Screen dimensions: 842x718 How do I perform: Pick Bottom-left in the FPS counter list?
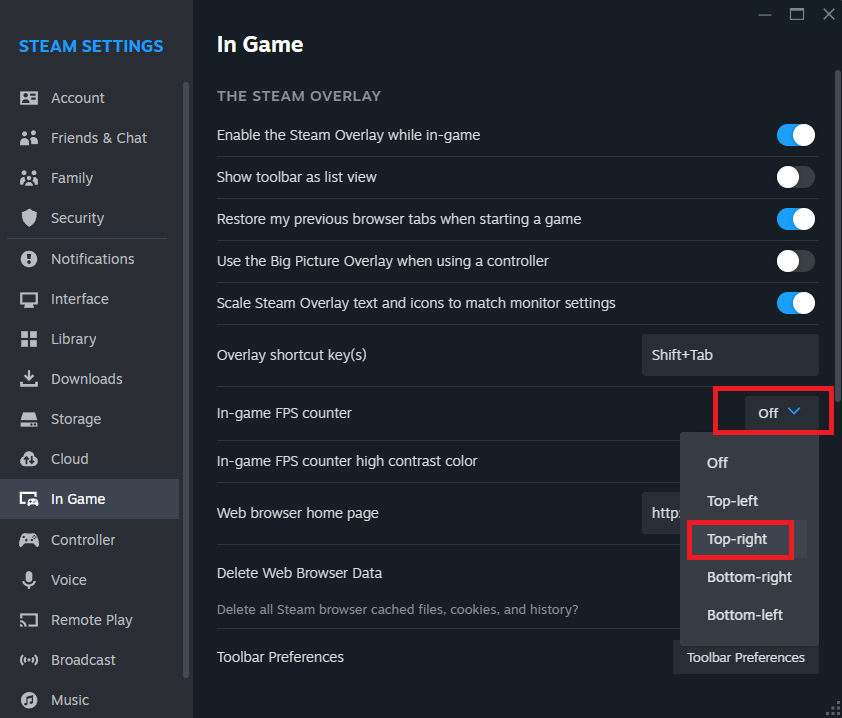(744, 615)
